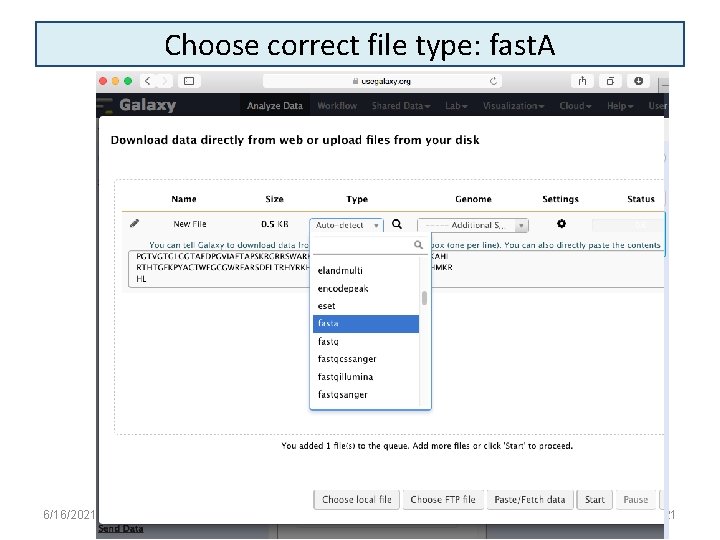Image resolution: width=720 pixels, height=540 pixels.
Task: Open the Safari downloads icon
Action: (x=638, y=81)
